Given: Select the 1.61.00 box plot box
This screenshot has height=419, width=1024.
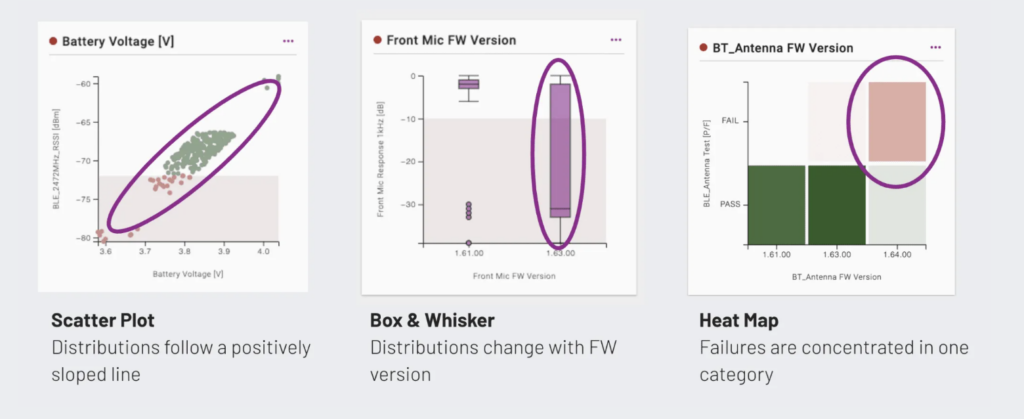Looking at the screenshot, I should tap(468, 84).
